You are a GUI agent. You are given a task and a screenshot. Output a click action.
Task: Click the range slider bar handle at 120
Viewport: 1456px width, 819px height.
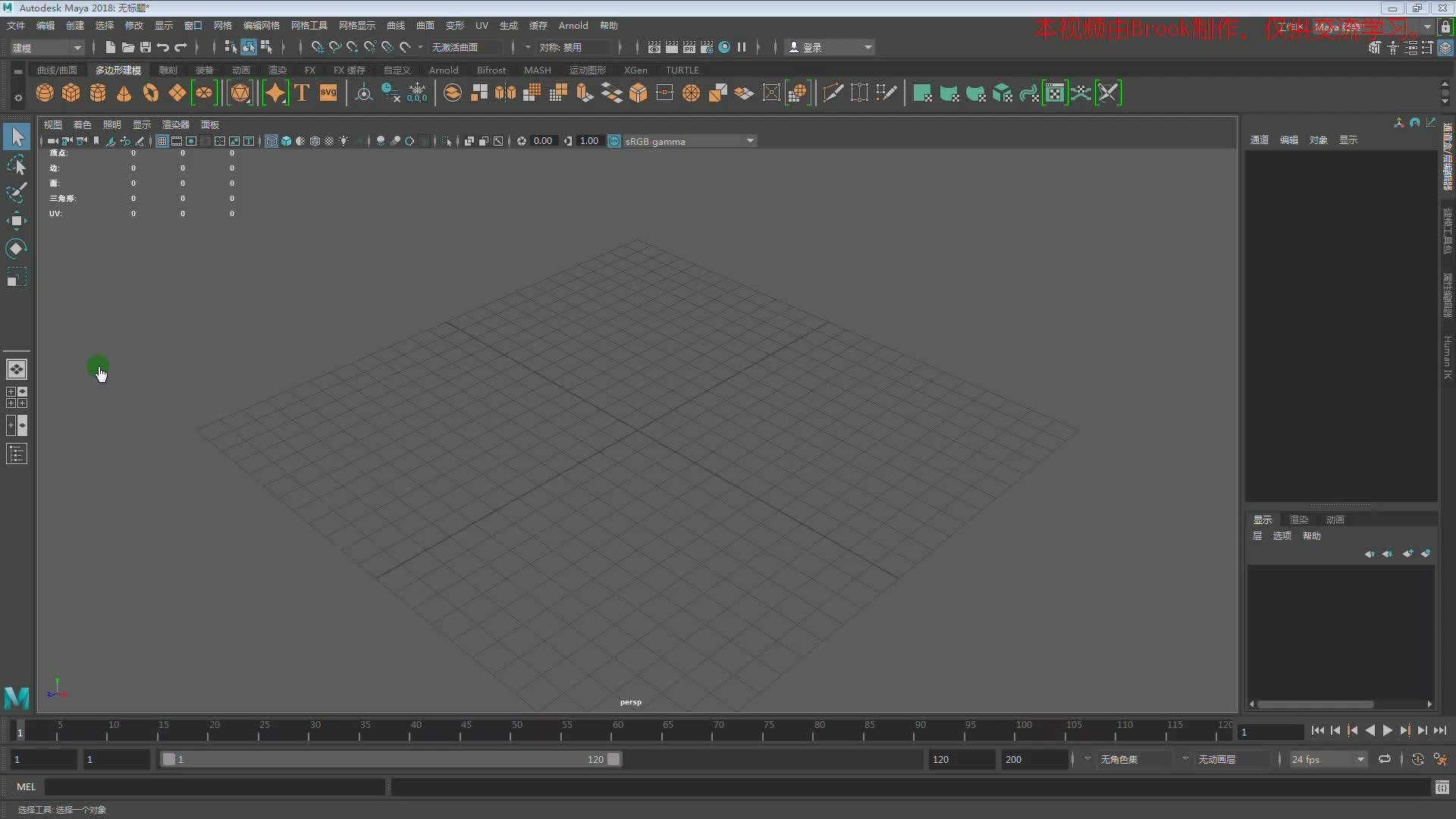click(614, 759)
